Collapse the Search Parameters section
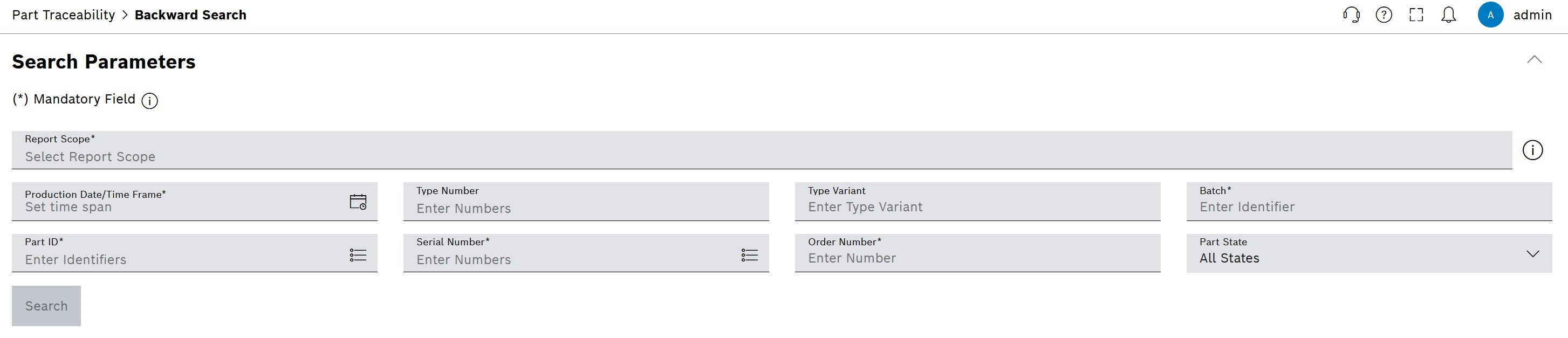The height and width of the screenshot is (338, 1568). [1535, 60]
